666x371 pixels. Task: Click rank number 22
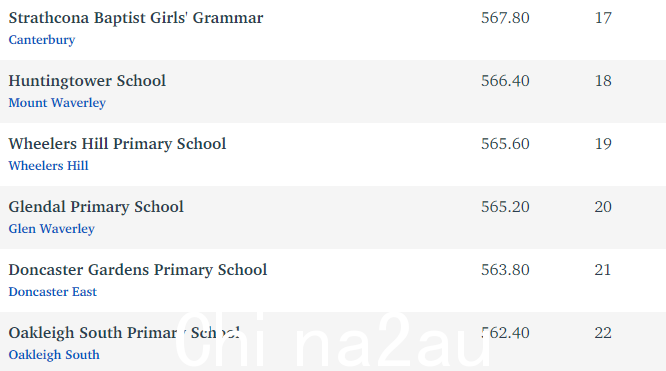603,332
